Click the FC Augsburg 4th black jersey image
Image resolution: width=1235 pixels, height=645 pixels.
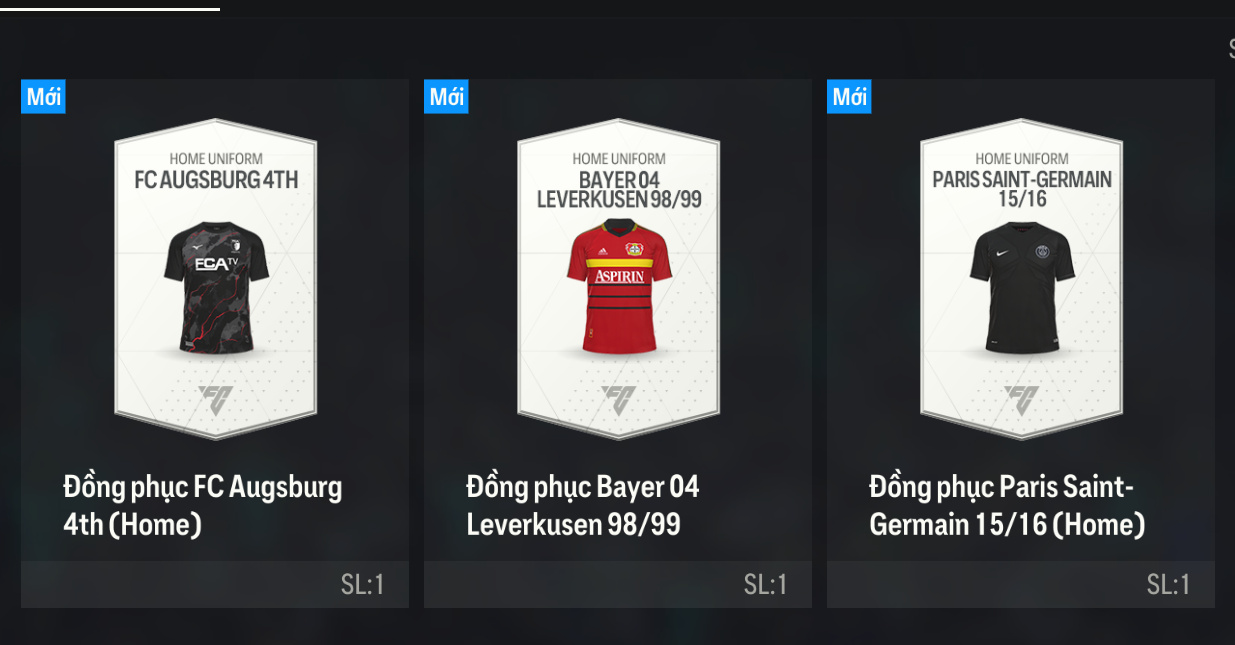(216, 287)
